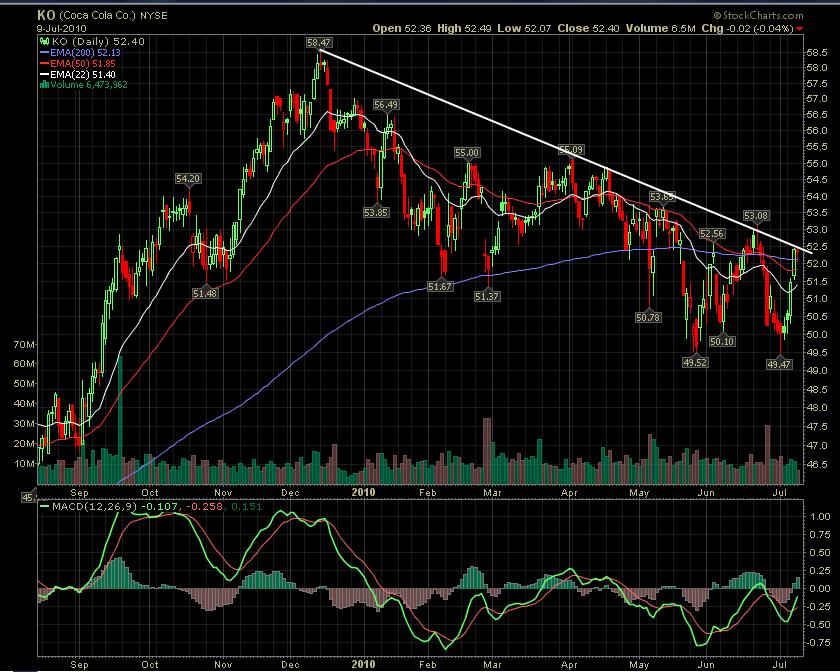Click '70M' on the volume axis
This screenshot has height=672, width=840.
(x=24, y=344)
